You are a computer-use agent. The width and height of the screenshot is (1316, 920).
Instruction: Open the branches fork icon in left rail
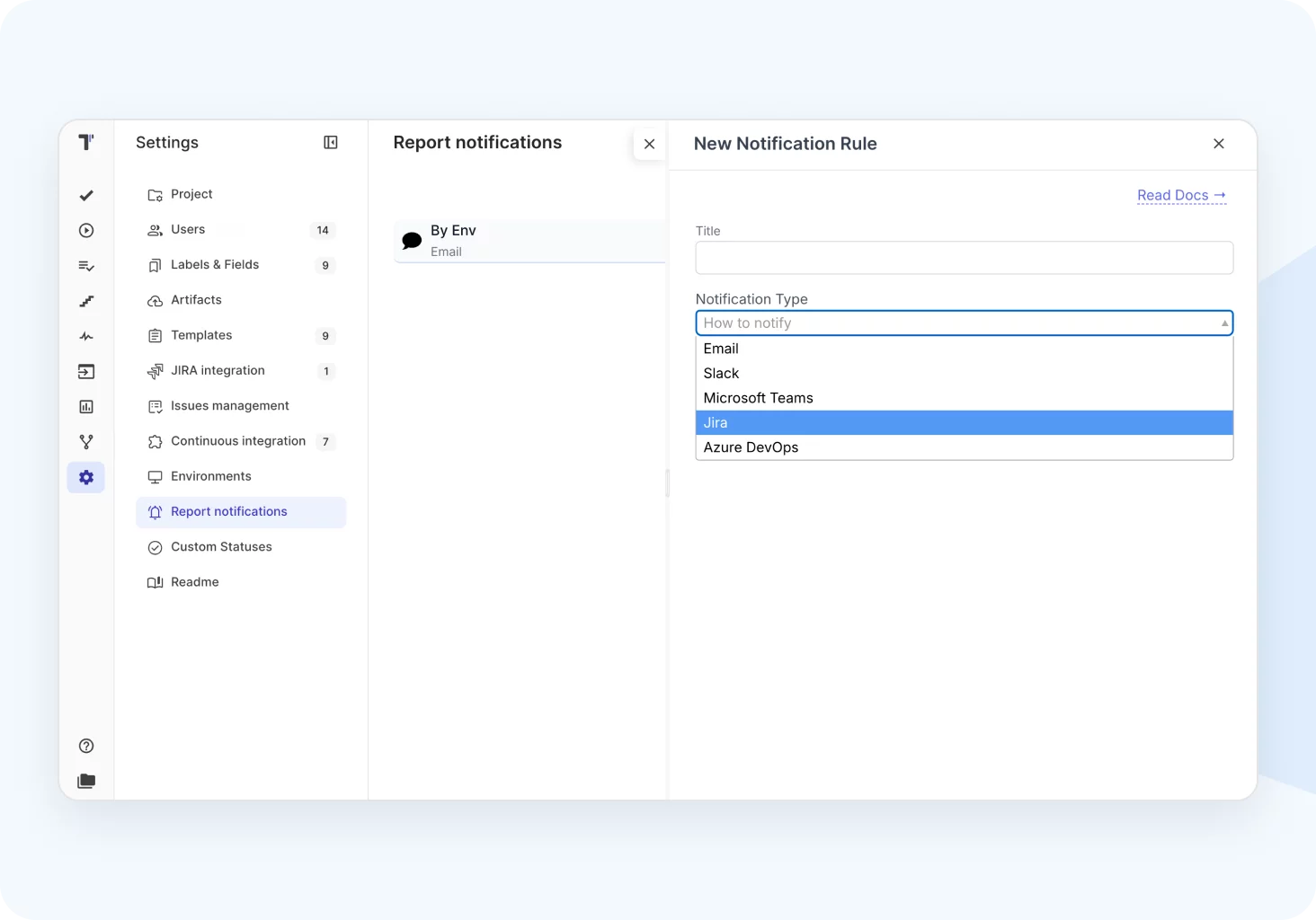pos(86,442)
